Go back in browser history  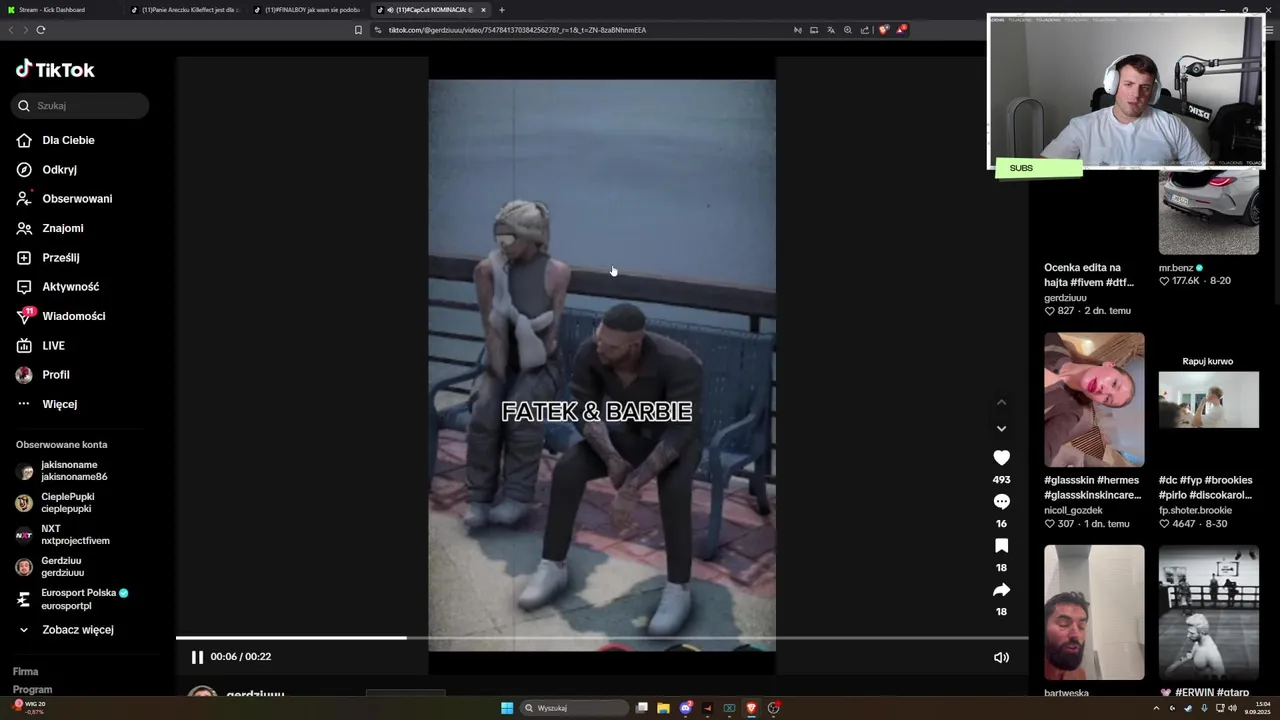click(x=11, y=30)
